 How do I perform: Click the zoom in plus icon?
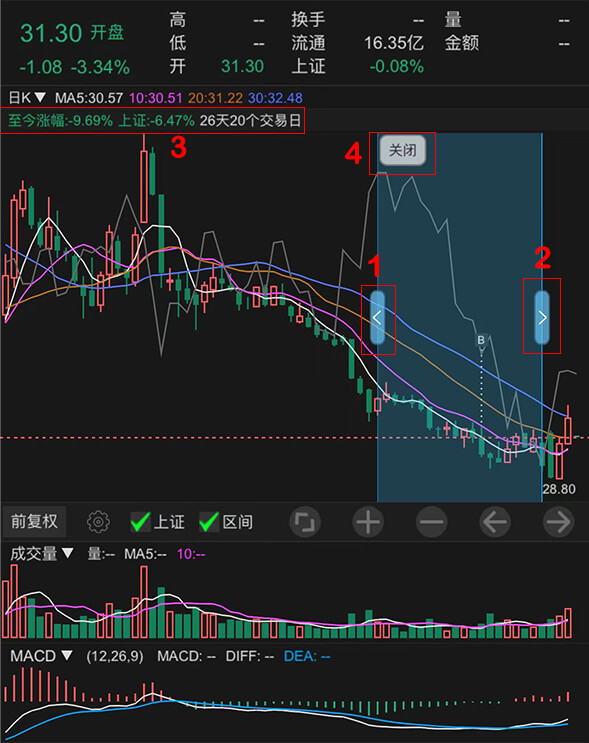coord(368,522)
